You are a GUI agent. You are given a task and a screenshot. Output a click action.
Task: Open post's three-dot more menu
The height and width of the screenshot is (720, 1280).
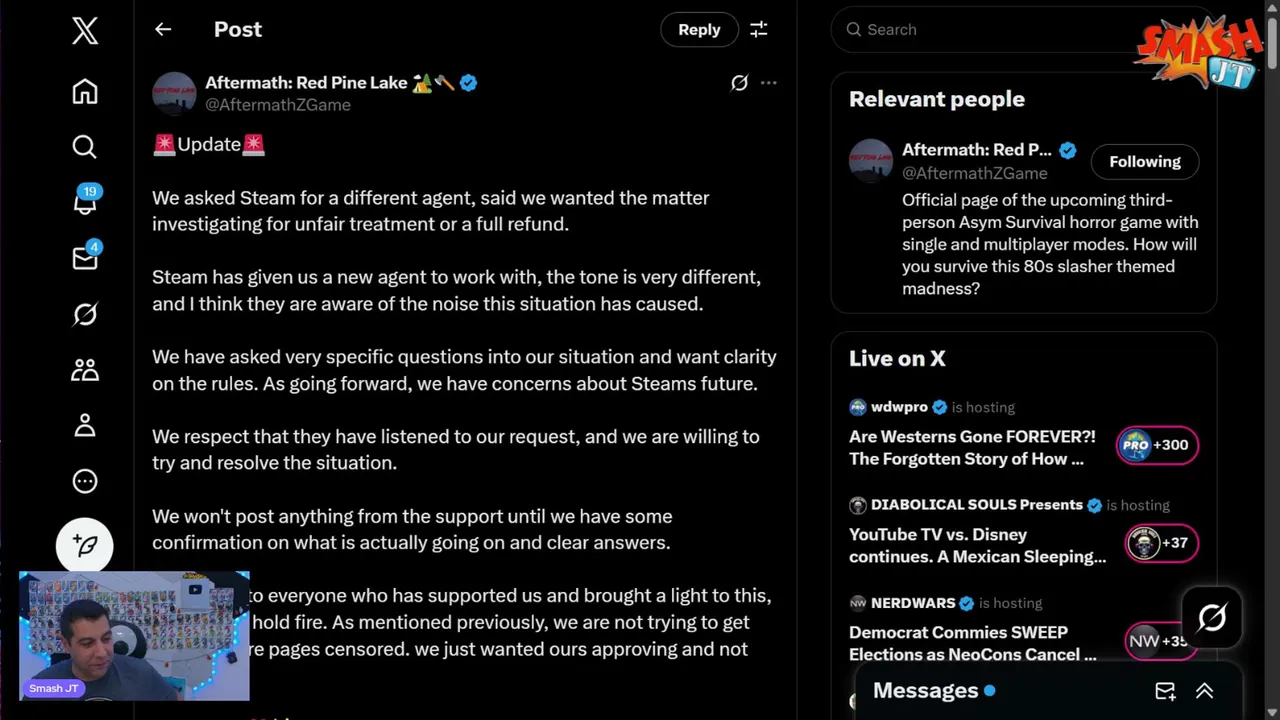tap(768, 83)
